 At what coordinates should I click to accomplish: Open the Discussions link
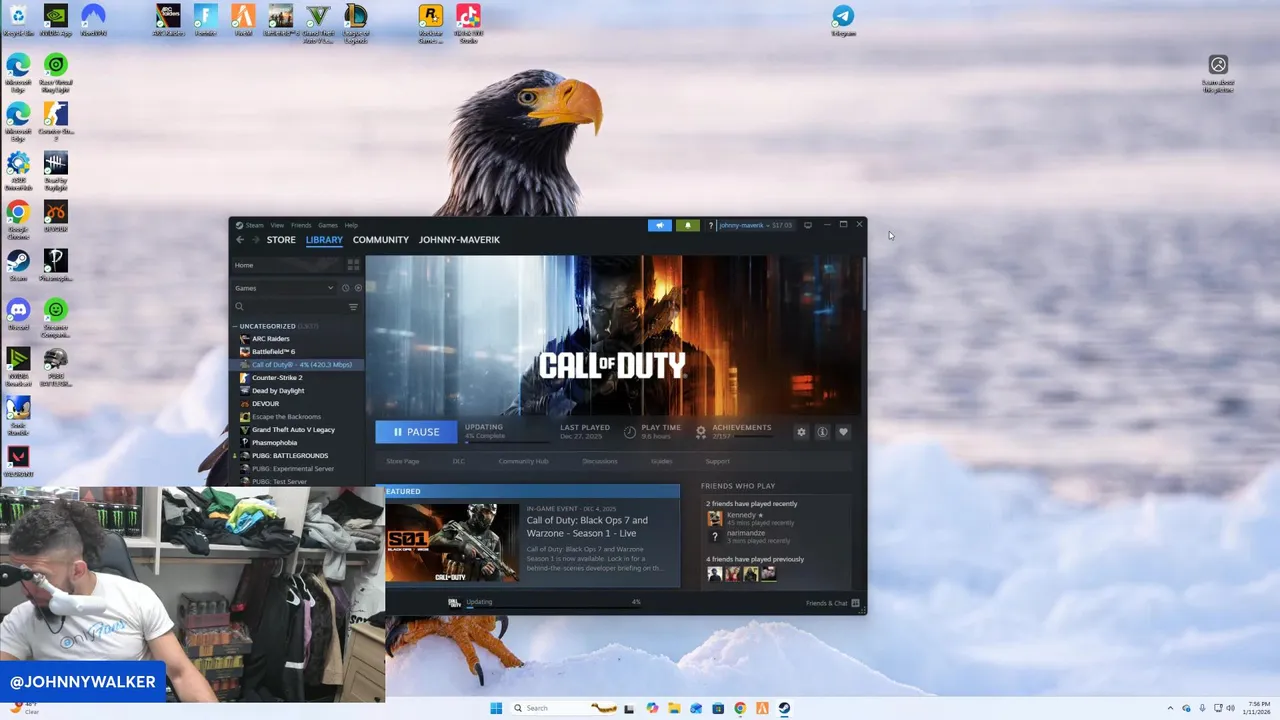point(600,461)
